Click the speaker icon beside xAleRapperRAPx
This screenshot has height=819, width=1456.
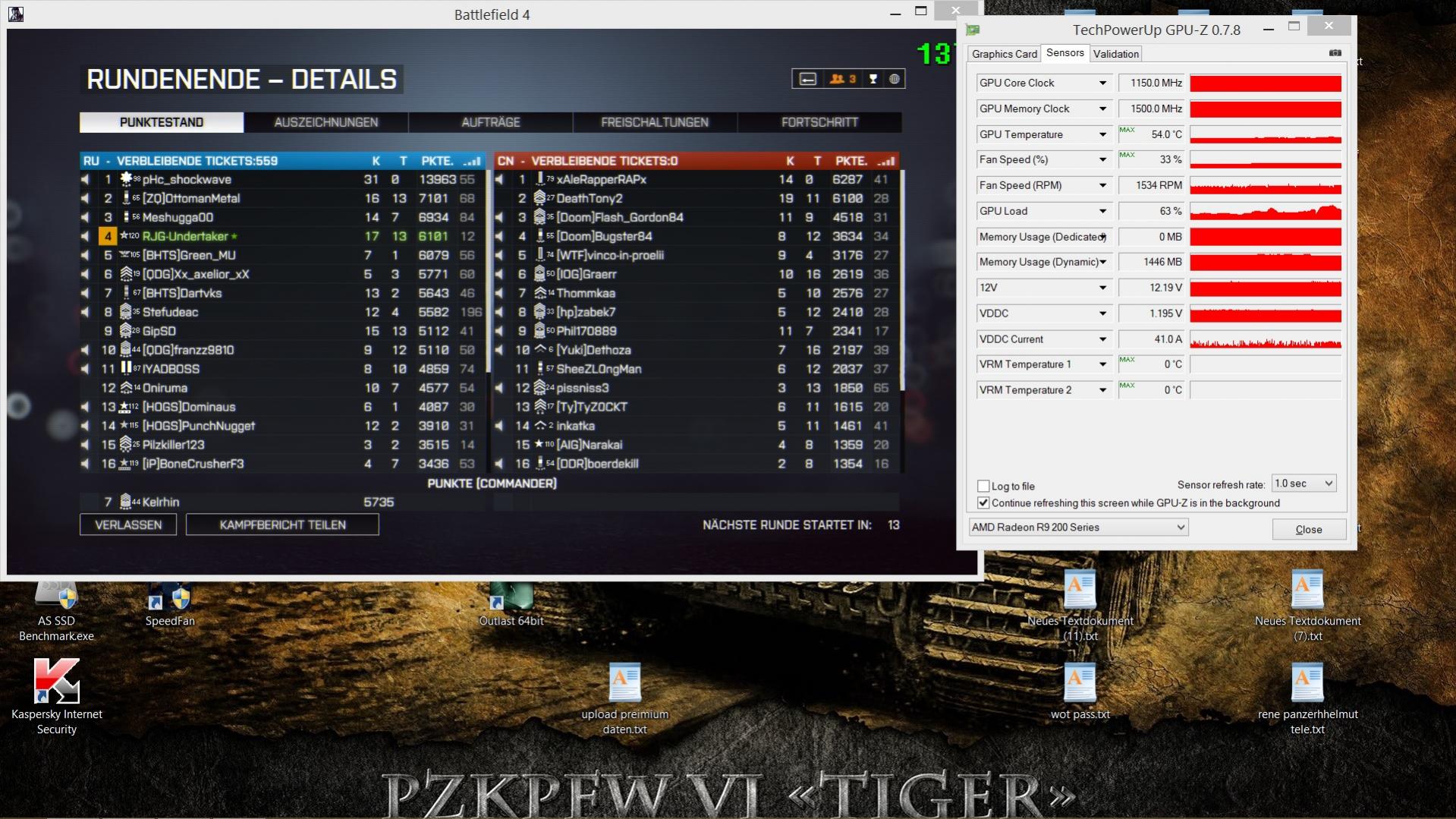(x=499, y=180)
